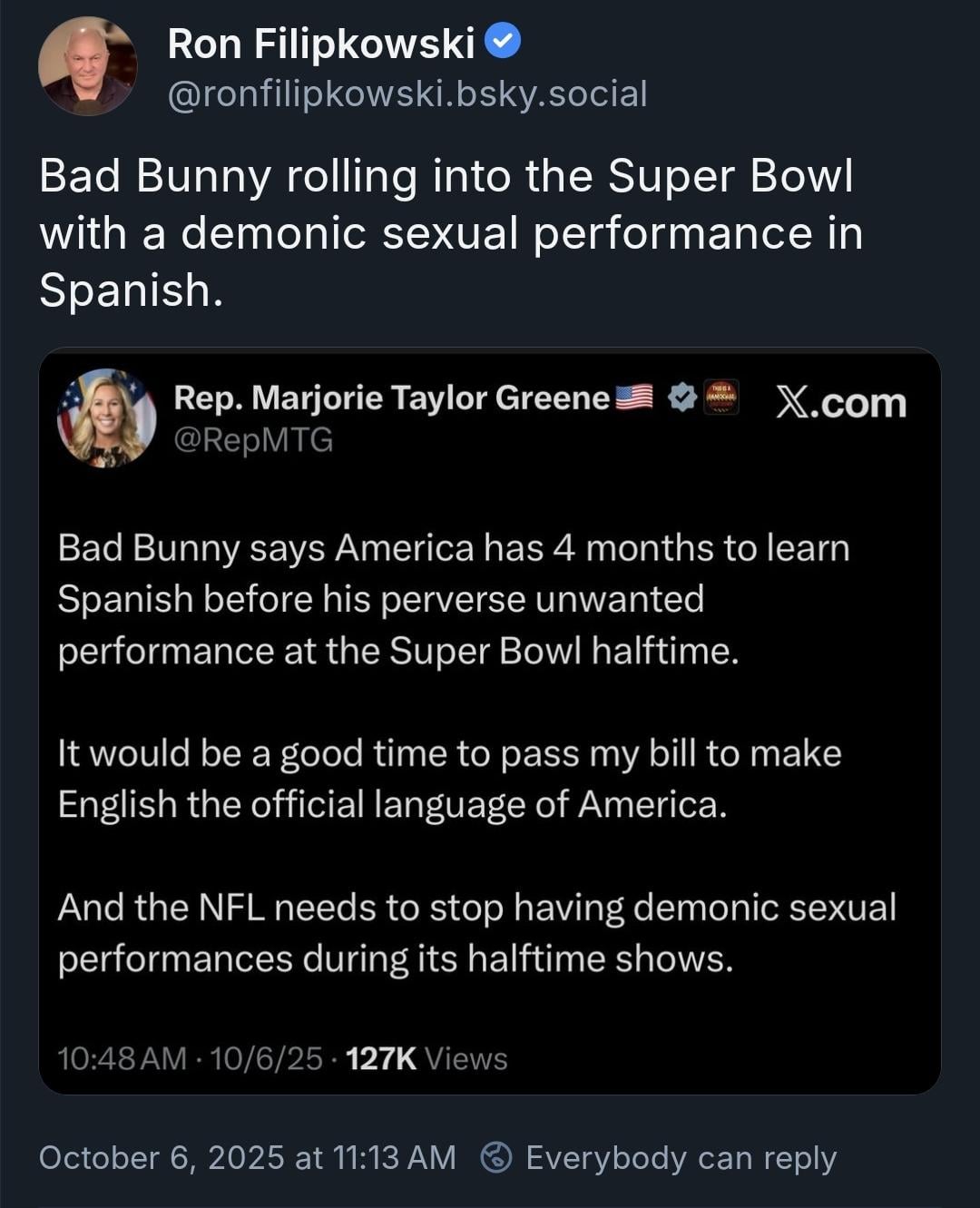Viewport: 980px width, 1208px height.
Task: Click the English official language paragraph
Action: coord(449,779)
